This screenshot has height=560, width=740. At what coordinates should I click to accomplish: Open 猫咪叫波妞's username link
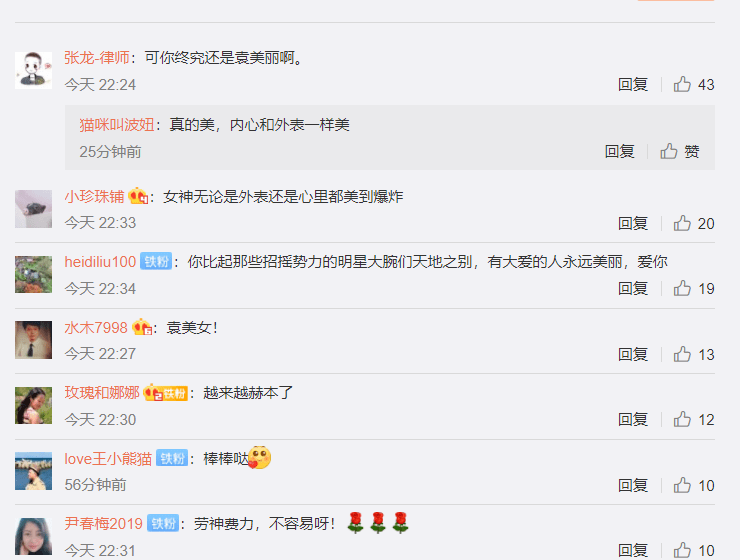[x=117, y=125]
